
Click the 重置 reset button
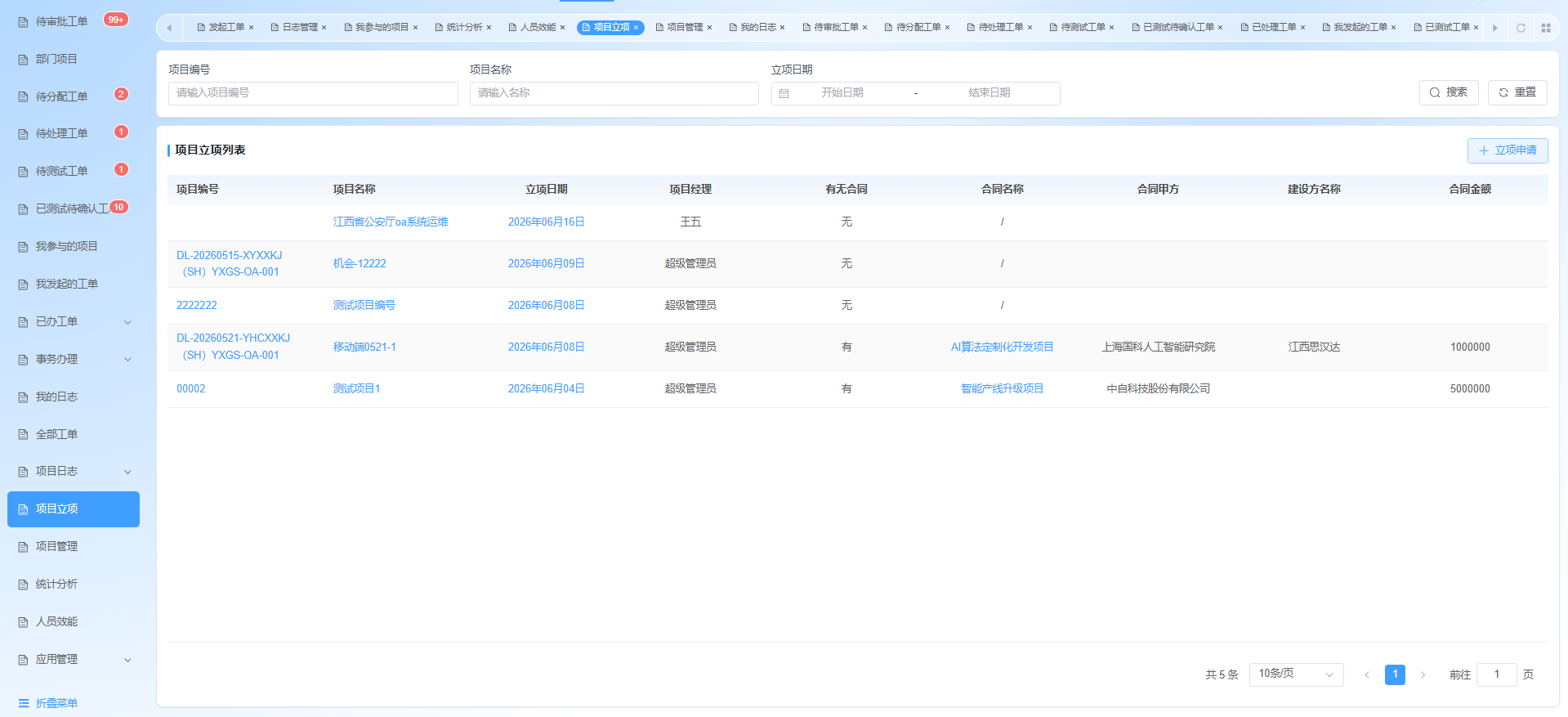pos(1517,93)
